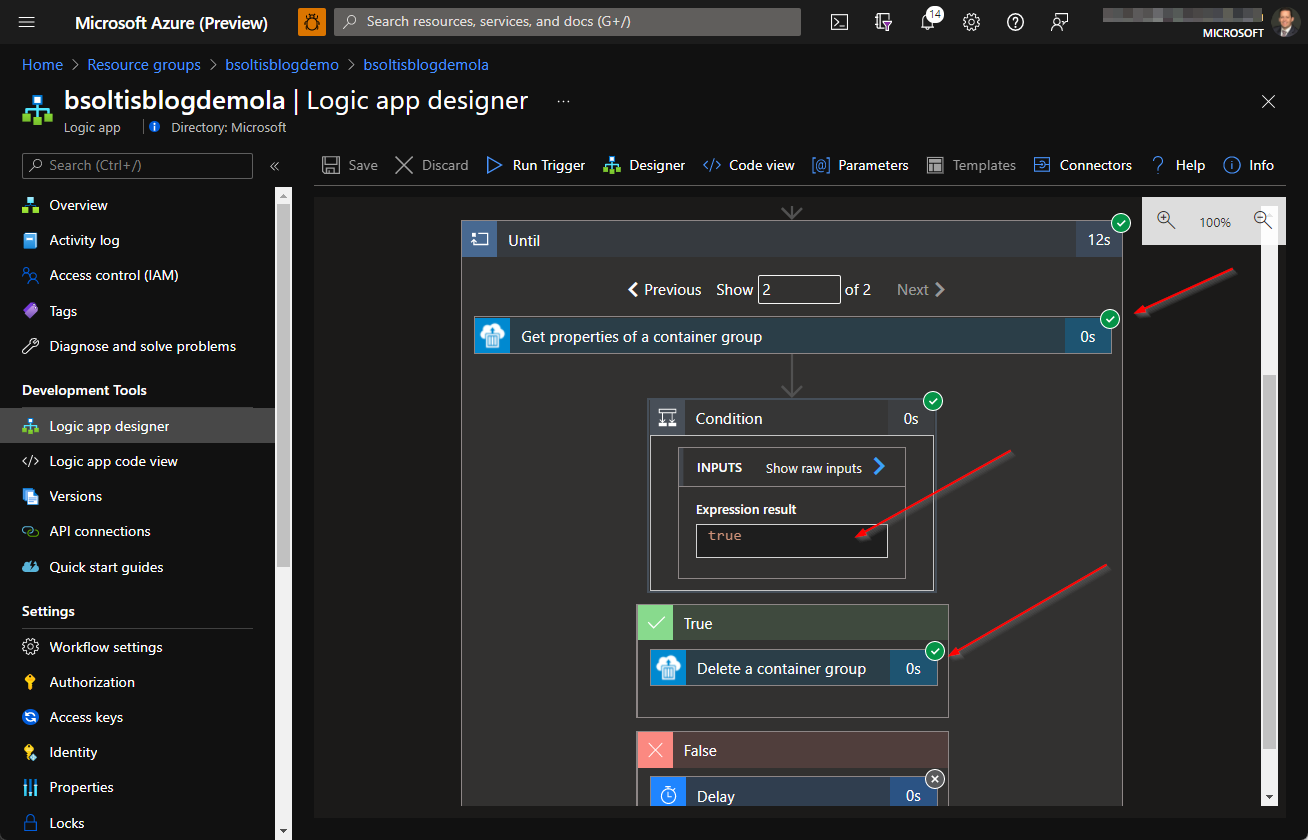Open Workflow settings from the sidebar

106,647
